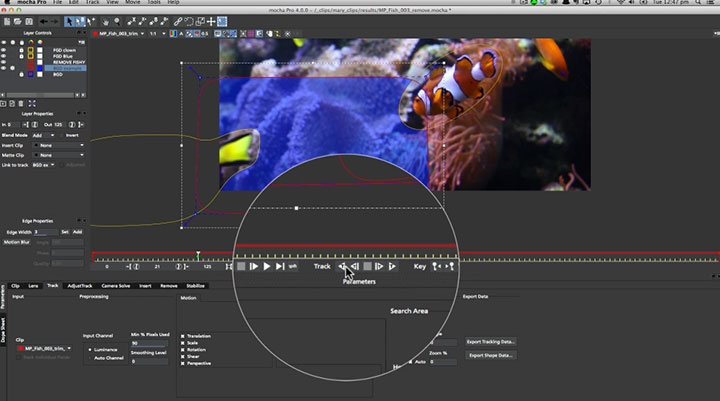Click Export Shape Data button
Screen dimensions: 720x401
[490, 355]
